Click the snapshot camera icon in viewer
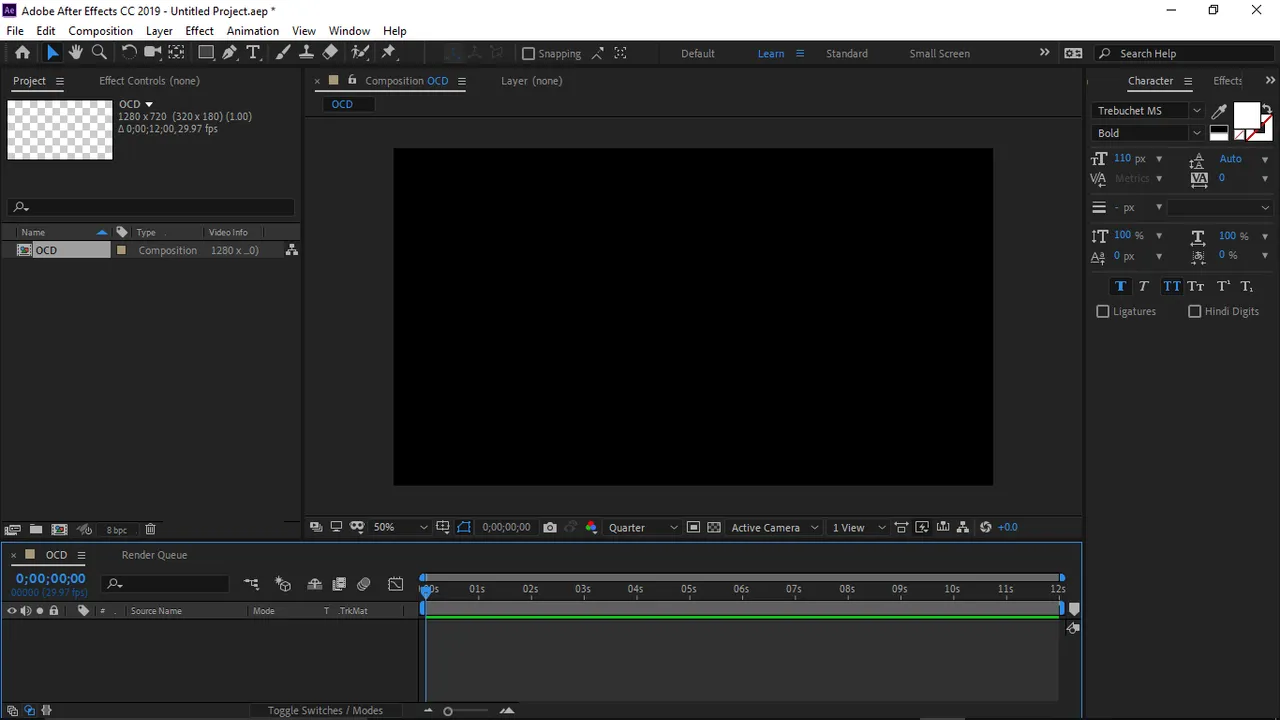 point(550,527)
